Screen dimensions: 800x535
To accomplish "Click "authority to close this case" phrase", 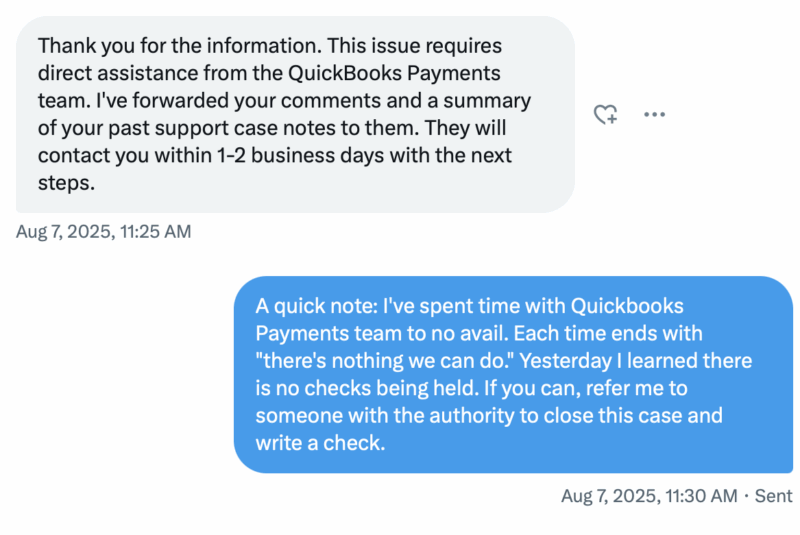I will pos(527,415).
